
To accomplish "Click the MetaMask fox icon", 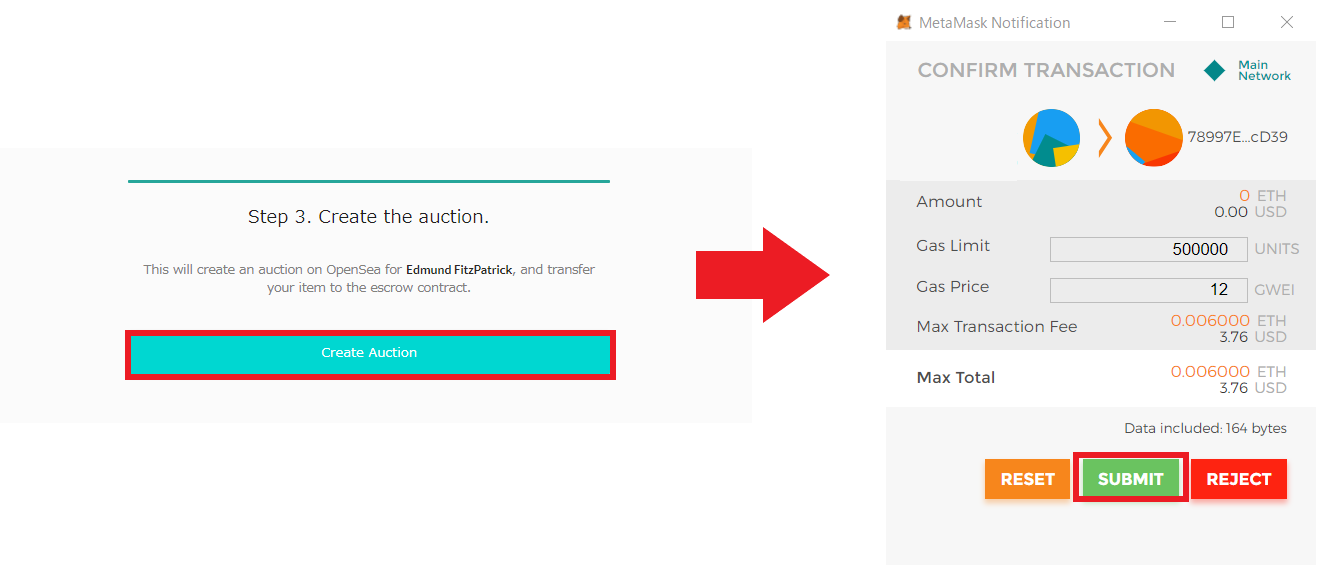I will 904,22.
